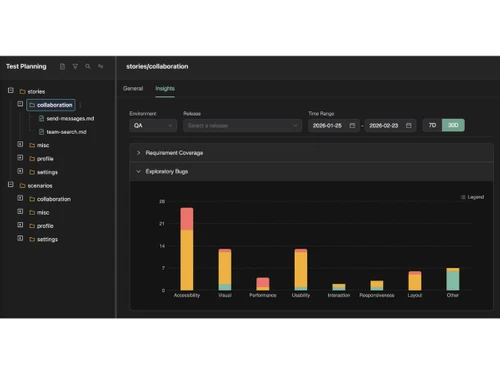Image resolution: width=500 pixels, height=375 pixels.
Task: Collapse the Exploratory Bugs section
Action: coord(311,171)
